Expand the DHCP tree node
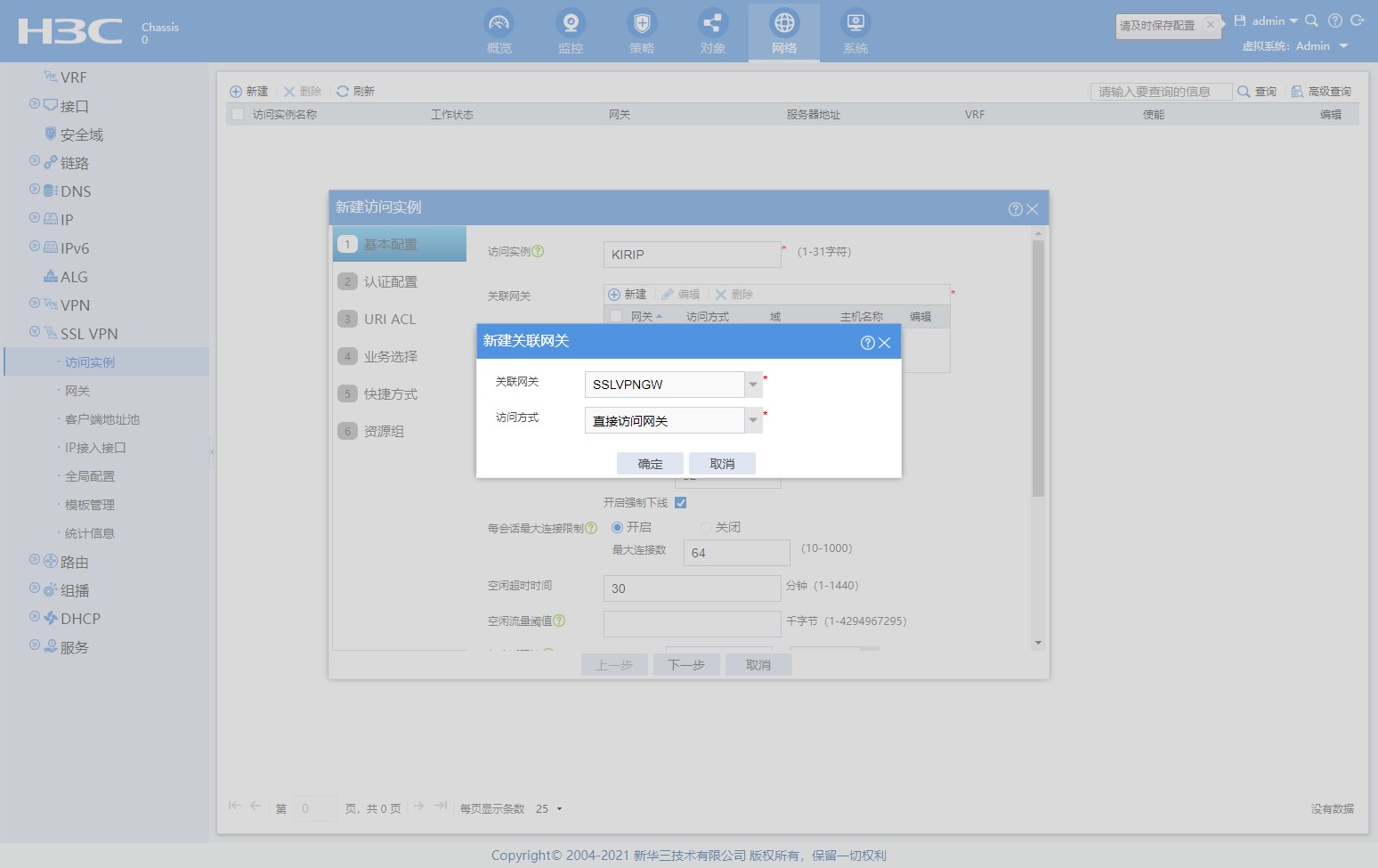The image size is (1378, 868). (34, 616)
